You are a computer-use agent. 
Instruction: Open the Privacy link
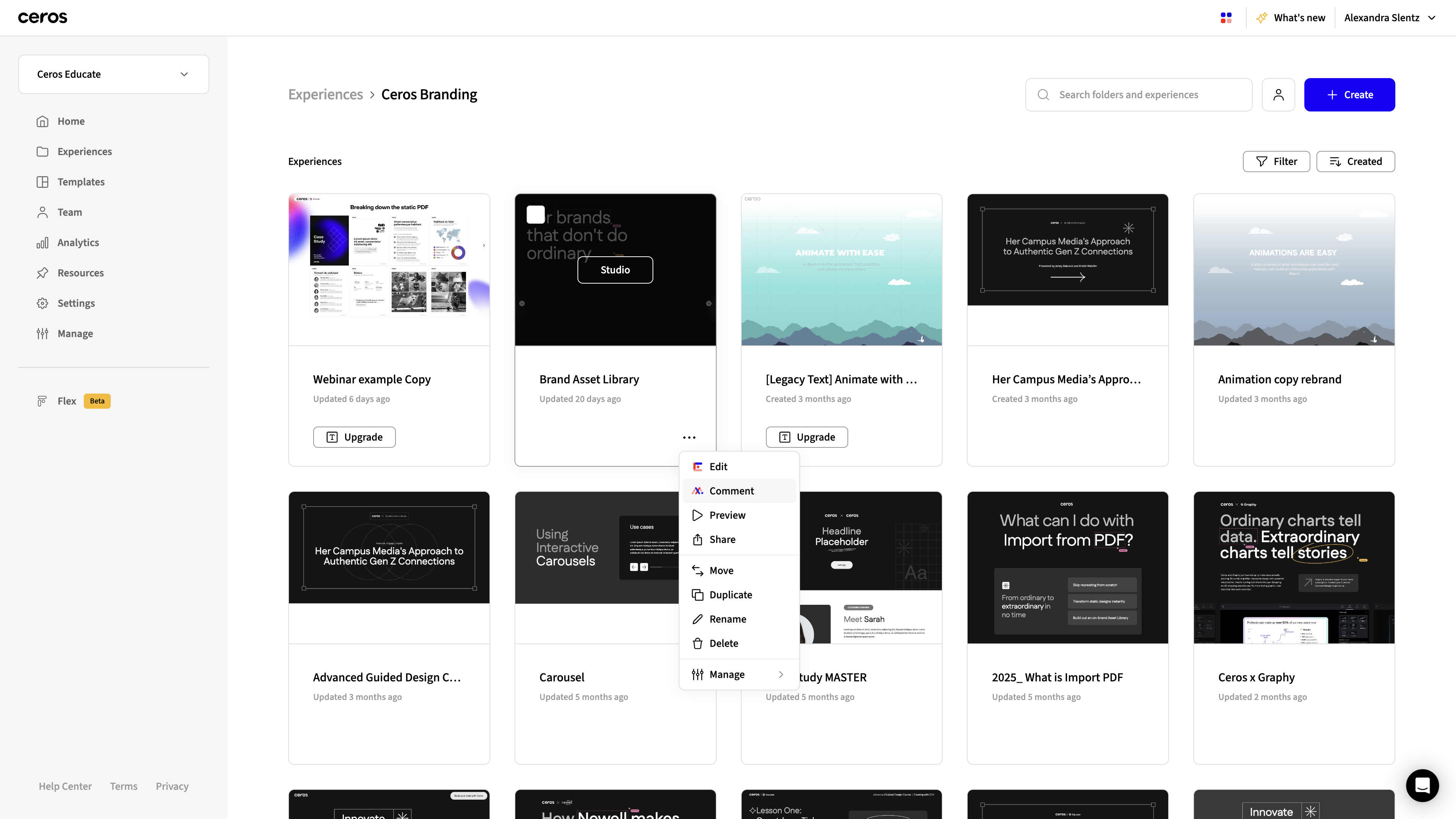pos(173,786)
